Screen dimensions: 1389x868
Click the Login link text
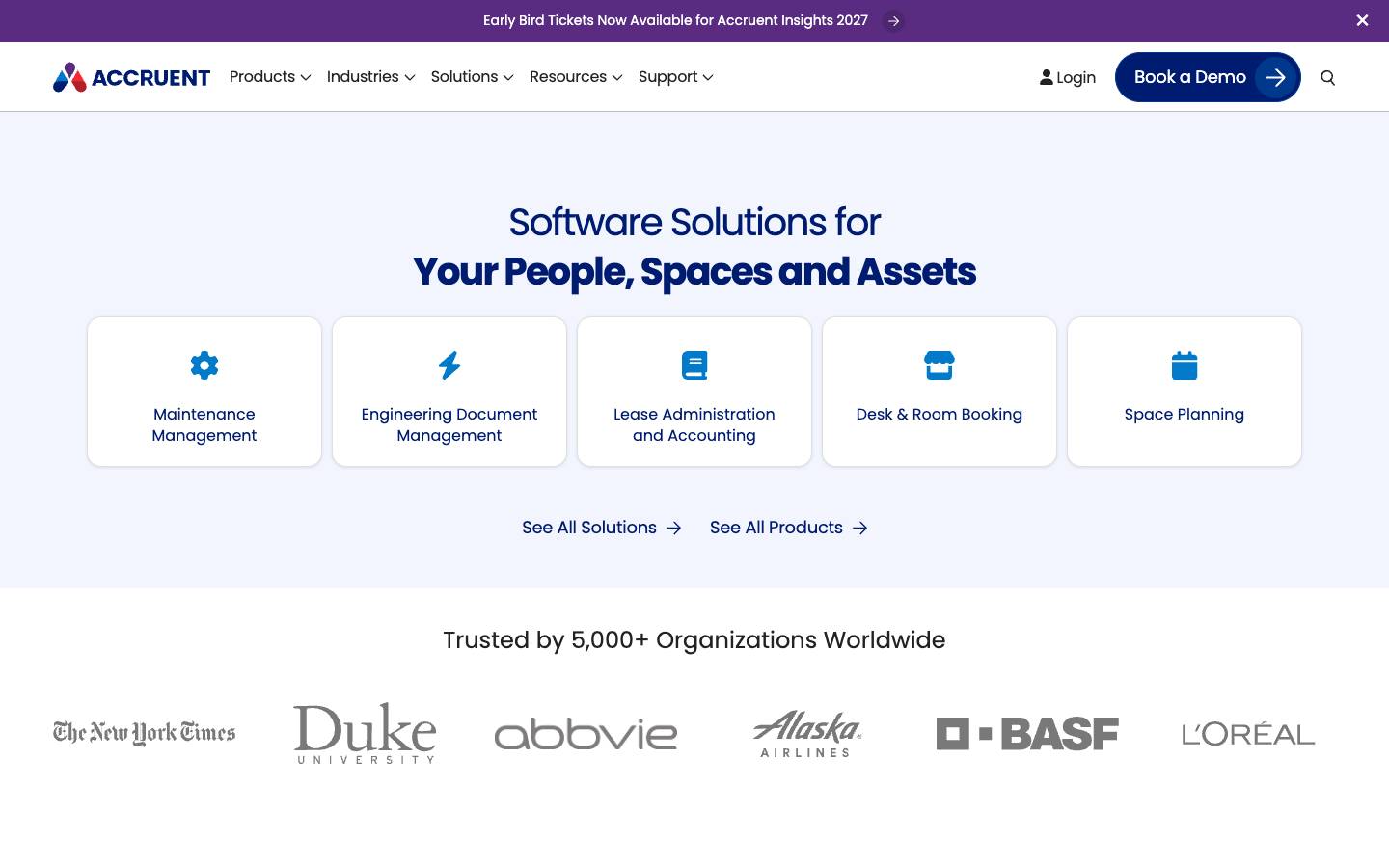(x=1076, y=78)
